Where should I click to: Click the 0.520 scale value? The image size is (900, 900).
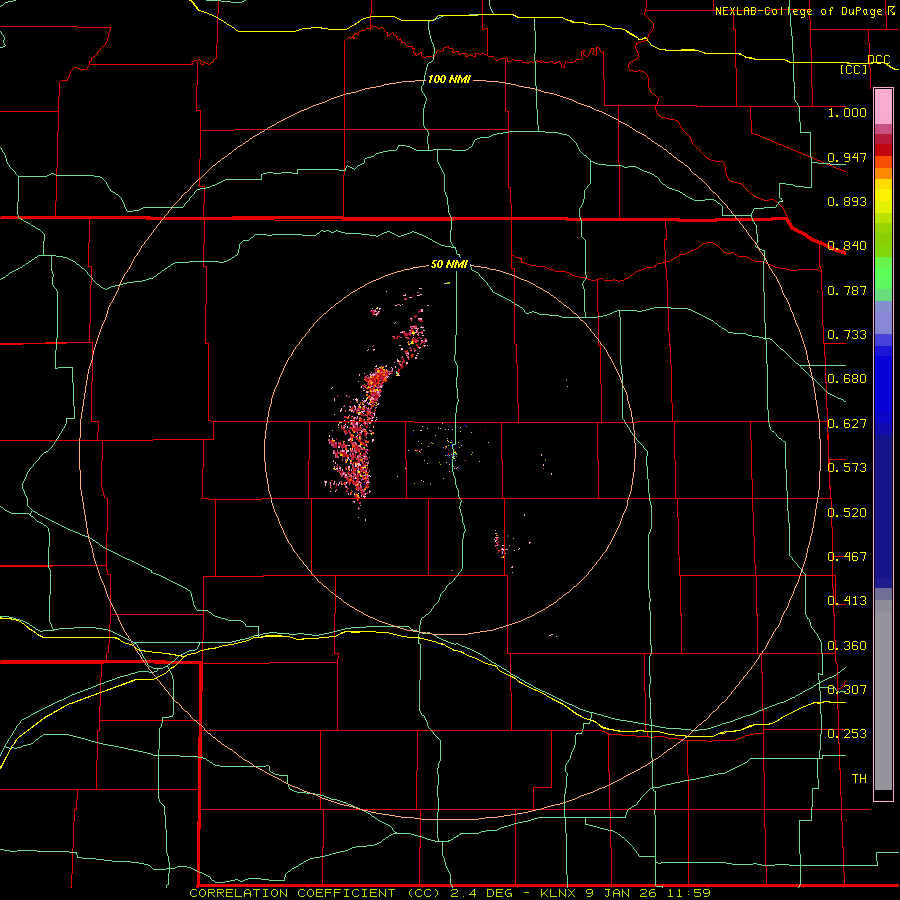pyautogui.click(x=847, y=513)
